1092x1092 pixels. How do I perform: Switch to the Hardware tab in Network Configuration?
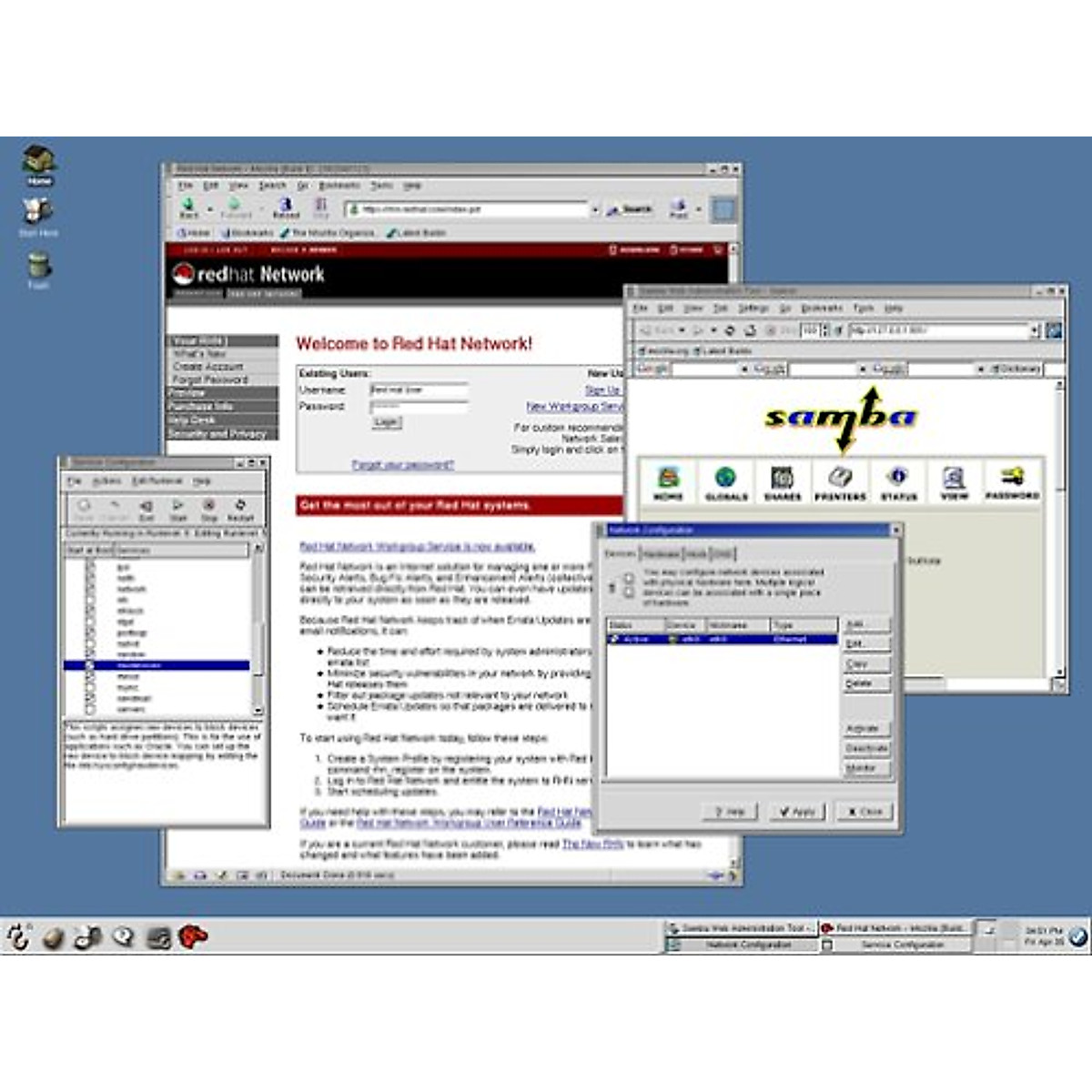pyautogui.click(x=662, y=553)
